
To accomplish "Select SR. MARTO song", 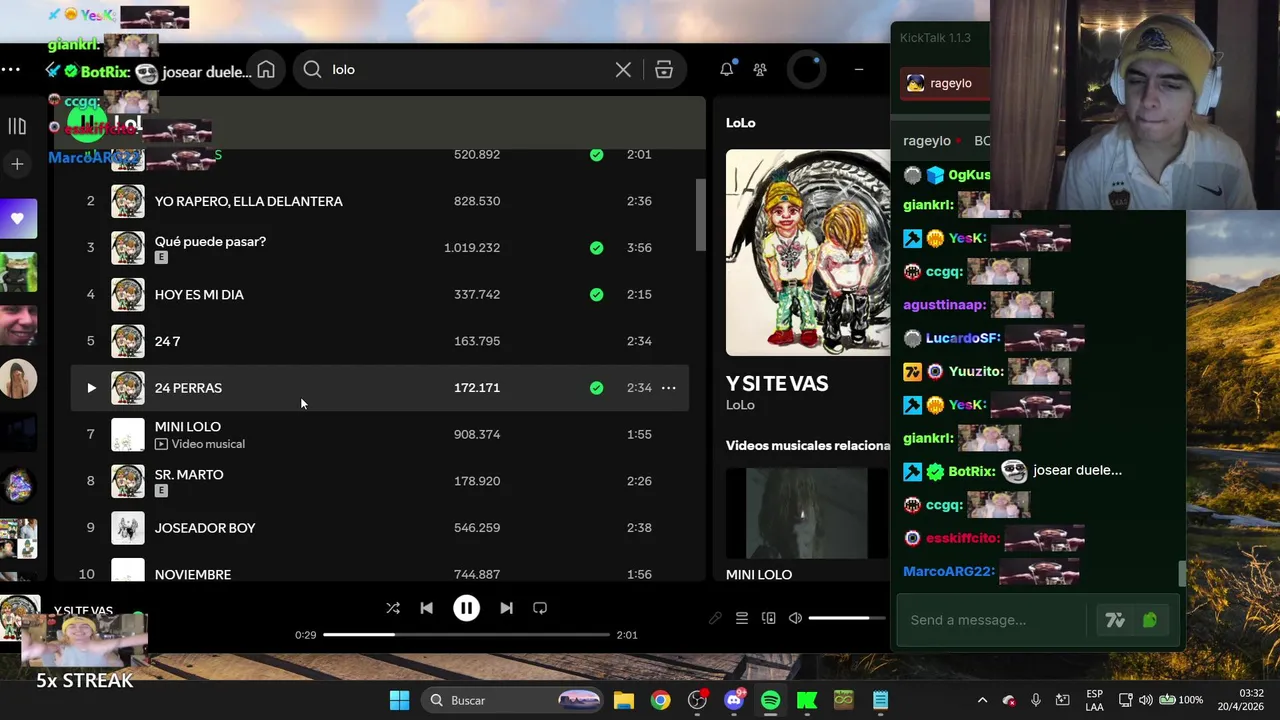I will 380,481.
